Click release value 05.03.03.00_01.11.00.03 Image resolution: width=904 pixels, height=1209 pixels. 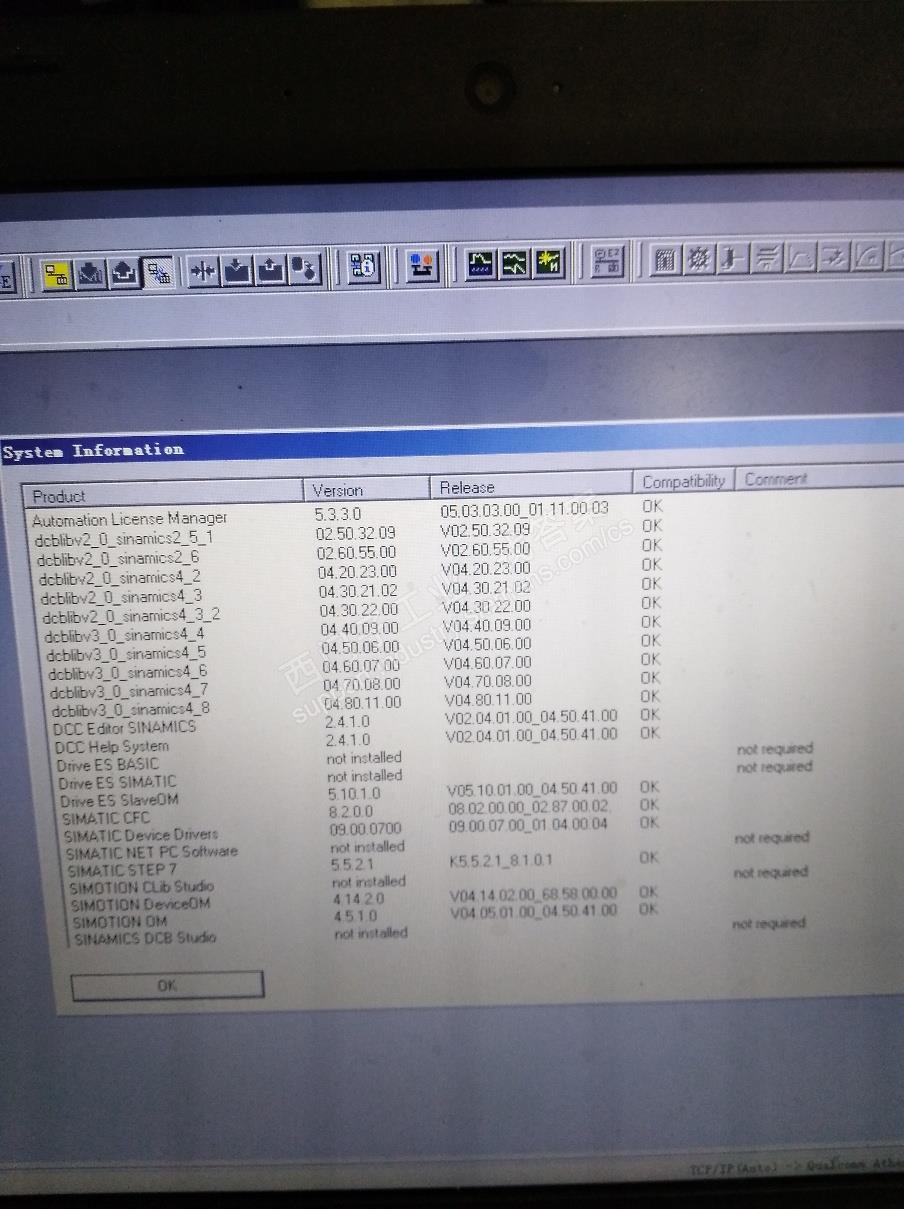[x=525, y=509]
